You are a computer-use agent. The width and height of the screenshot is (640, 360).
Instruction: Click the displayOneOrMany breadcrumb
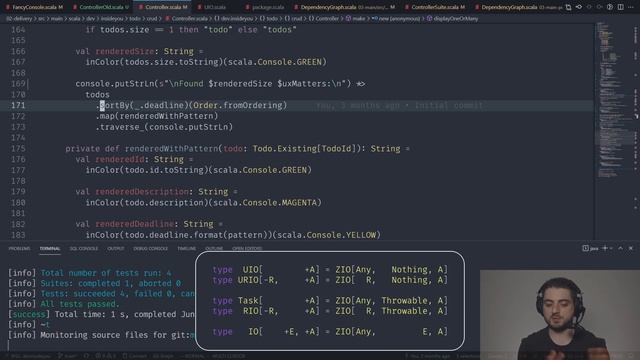(x=452, y=18)
